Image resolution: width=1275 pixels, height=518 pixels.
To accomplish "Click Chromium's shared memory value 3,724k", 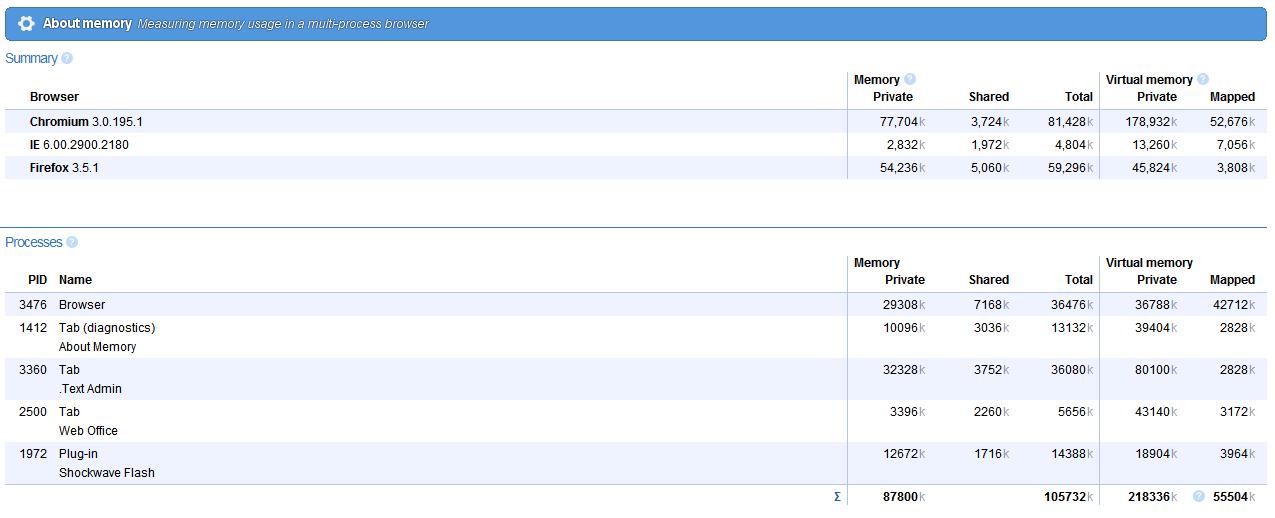I will [990, 121].
